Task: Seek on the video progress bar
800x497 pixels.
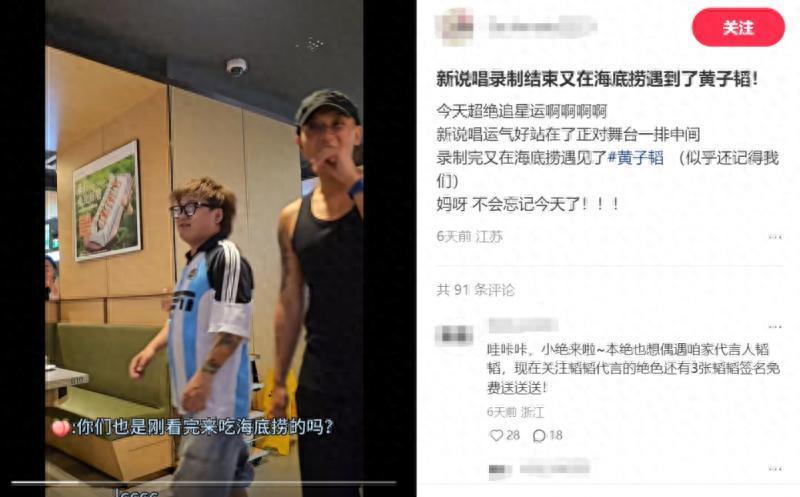Action: pyautogui.click(x=204, y=482)
